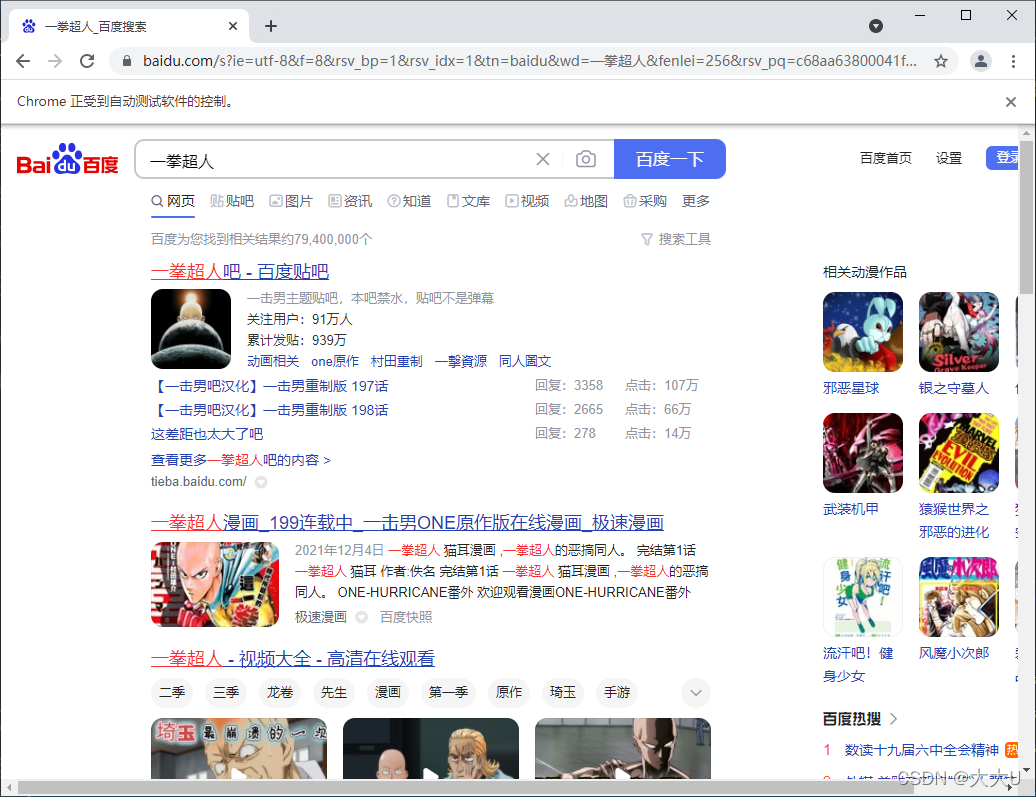Screen dimensions: 1036x797
Task: Open the dropdown next to tieba.baidu.com
Action: [261, 482]
